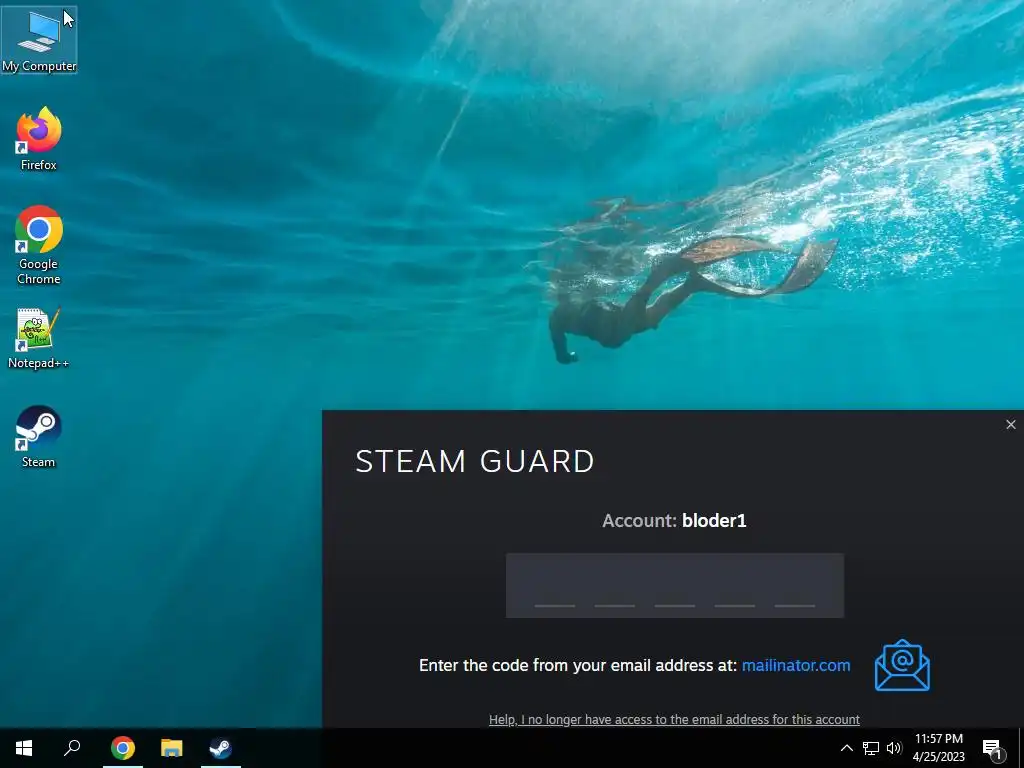The image size is (1024, 768).
Task: Open the volume tray icon
Action: 894,748
